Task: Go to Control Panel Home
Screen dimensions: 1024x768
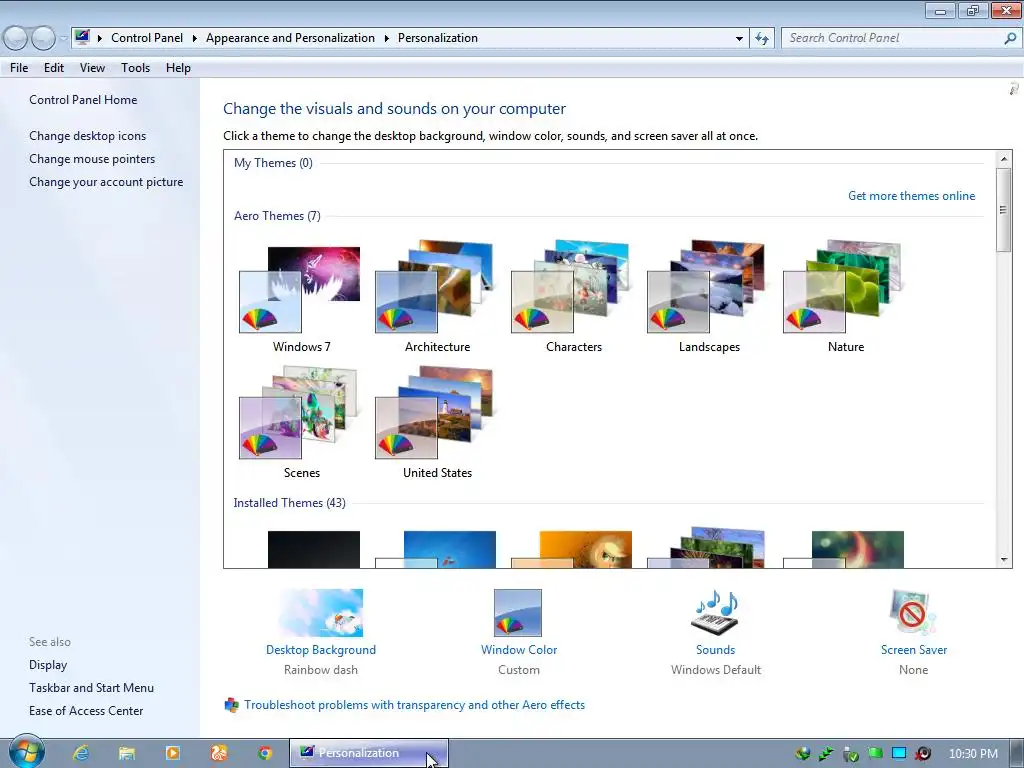Action: tap(83, 100)
